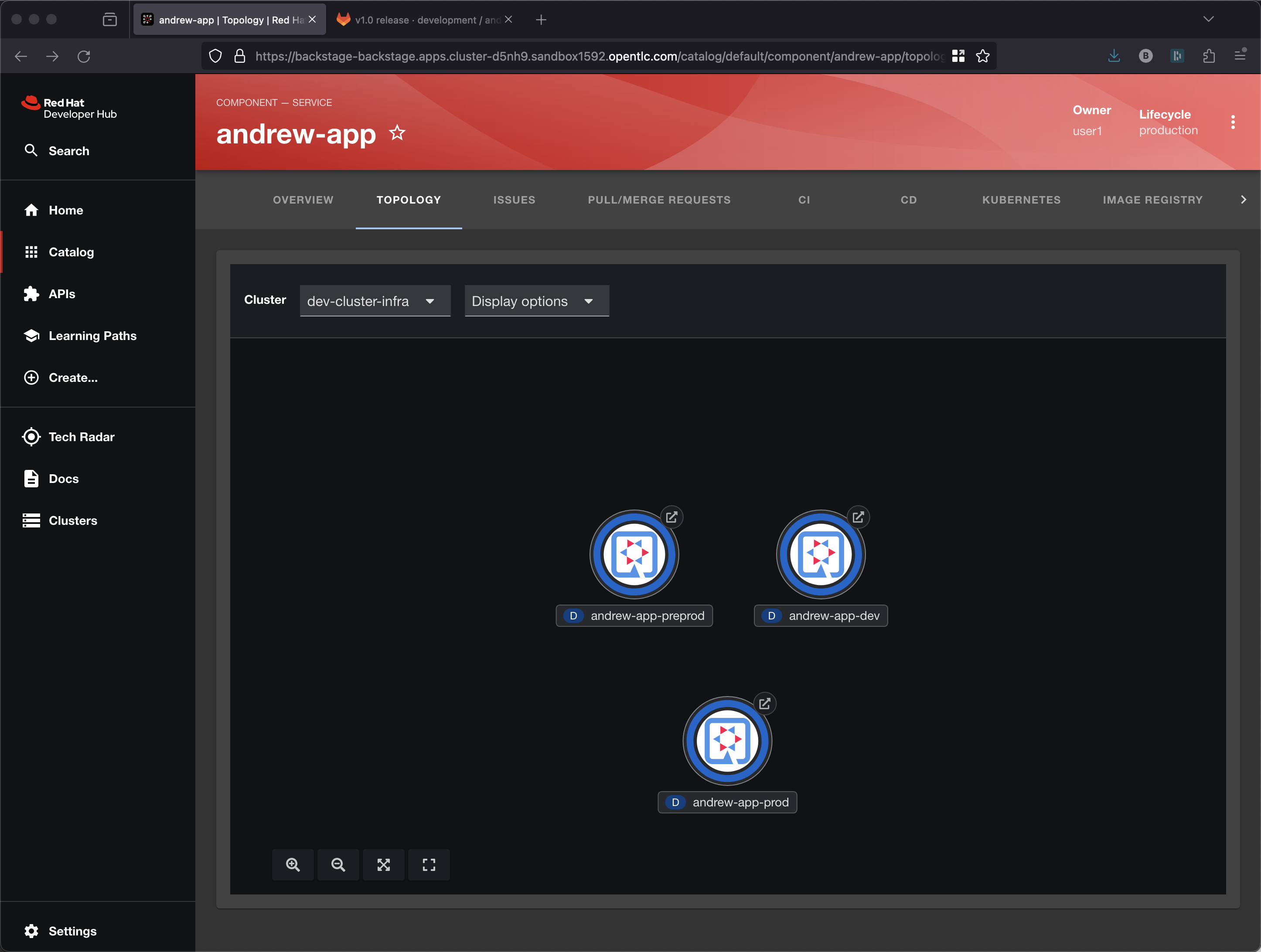Expand the Display options dropdown
Image resolution: width=1261 pixels, height=952 pixels.
click(536, 301)
